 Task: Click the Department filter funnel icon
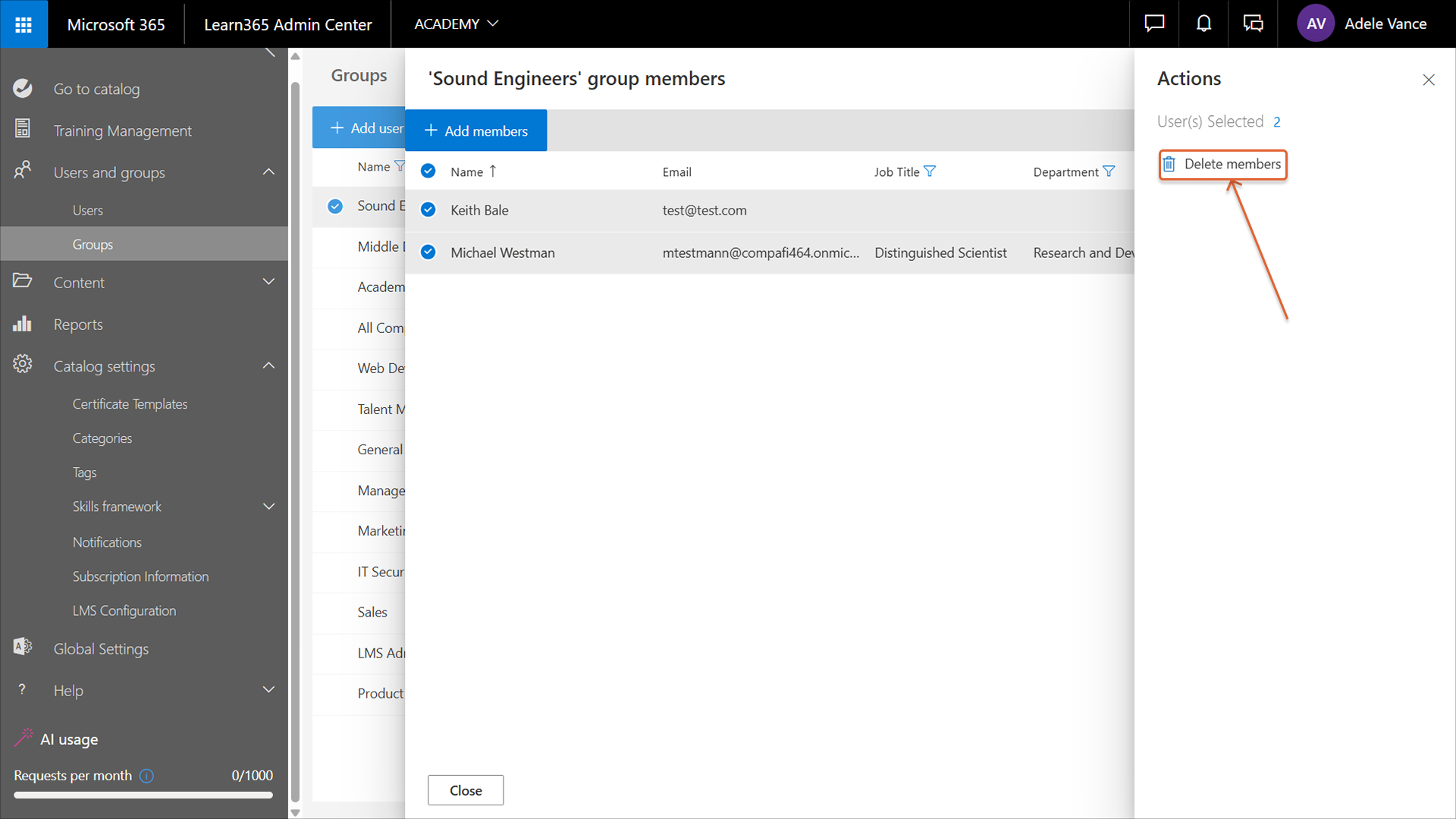(1109, 171)
